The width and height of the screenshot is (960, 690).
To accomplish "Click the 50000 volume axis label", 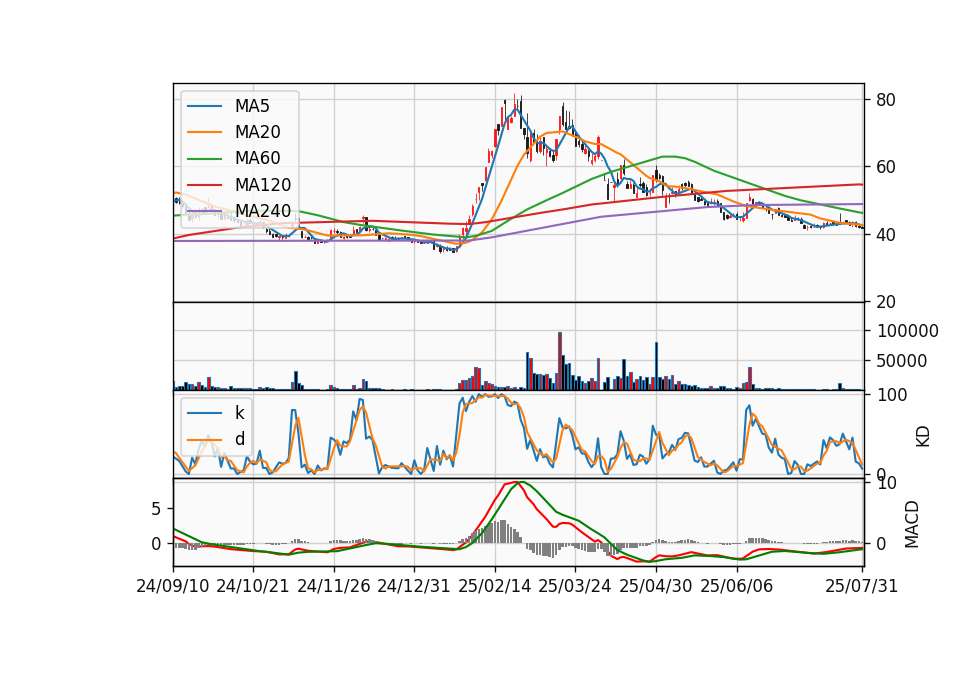I will [902, 361].
